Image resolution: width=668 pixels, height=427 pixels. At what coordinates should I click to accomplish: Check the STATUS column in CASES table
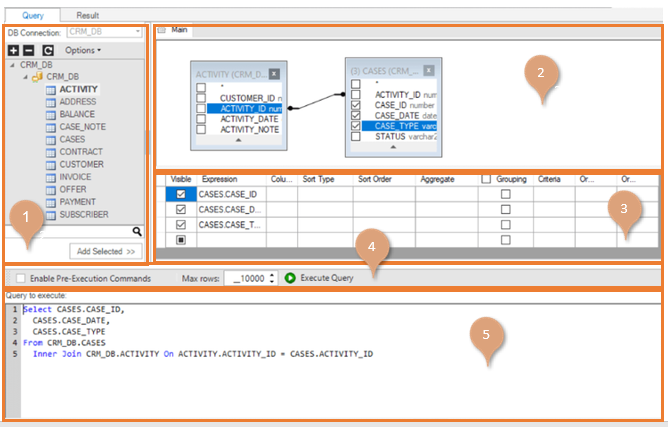[357, 137]
